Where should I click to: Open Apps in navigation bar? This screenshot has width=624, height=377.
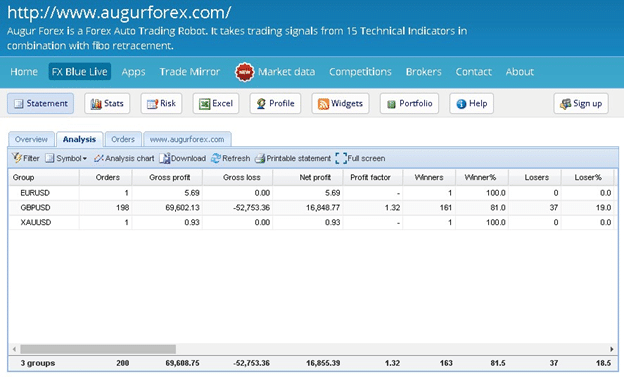(133, 72)
